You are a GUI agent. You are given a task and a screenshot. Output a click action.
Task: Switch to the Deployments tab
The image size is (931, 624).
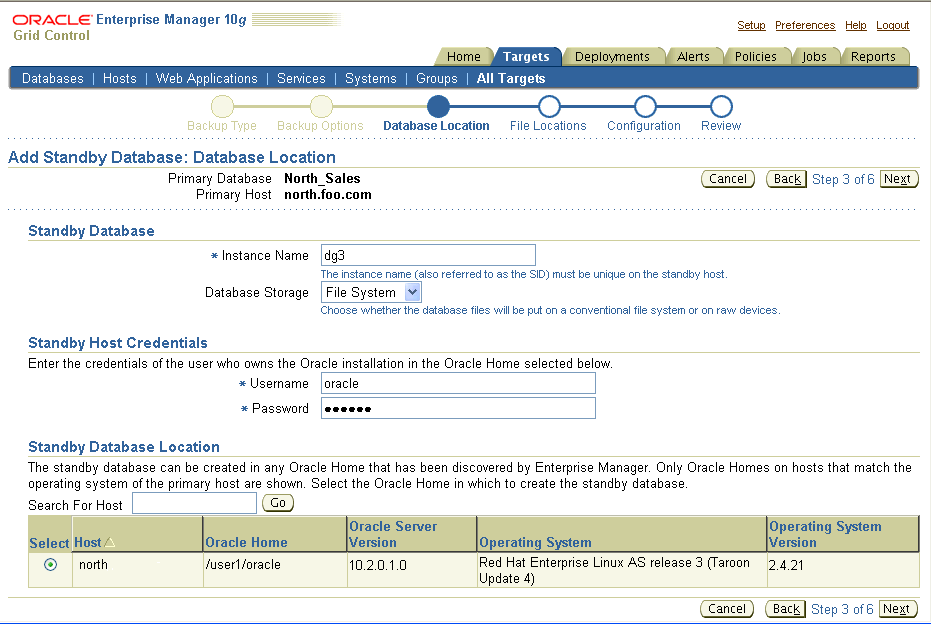pyautogui.click(x=614, y=56)
